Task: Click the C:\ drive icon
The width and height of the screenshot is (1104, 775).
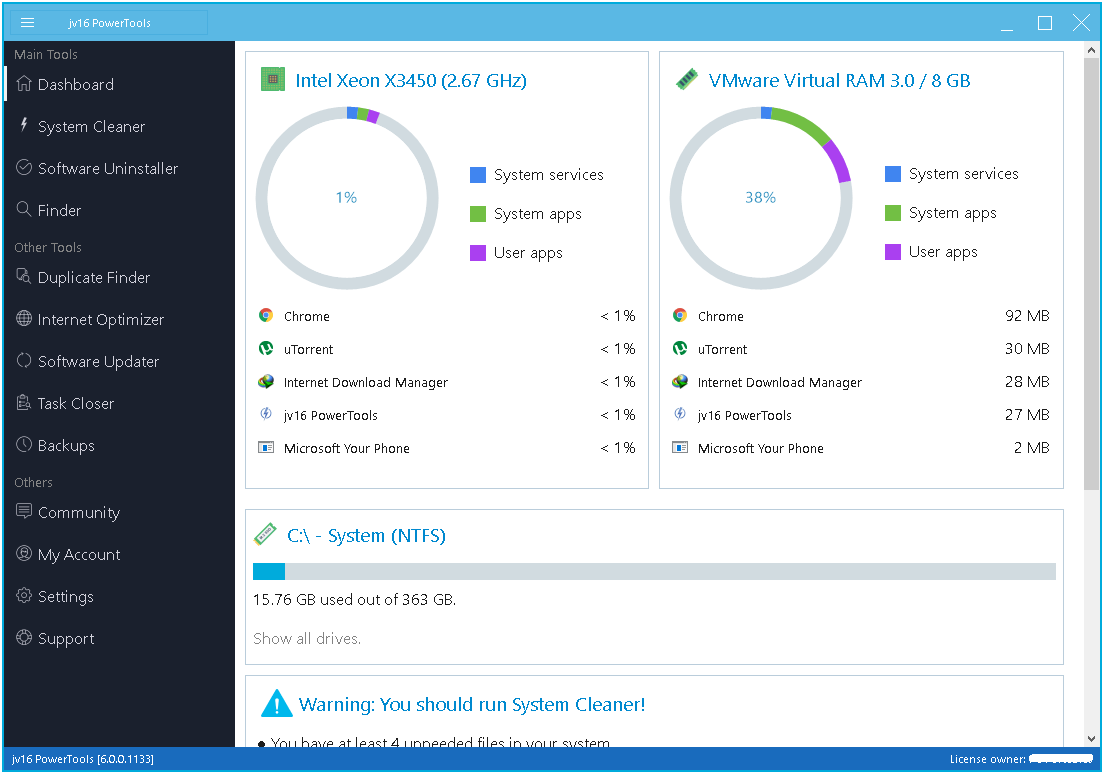Action: click(265, 534)
